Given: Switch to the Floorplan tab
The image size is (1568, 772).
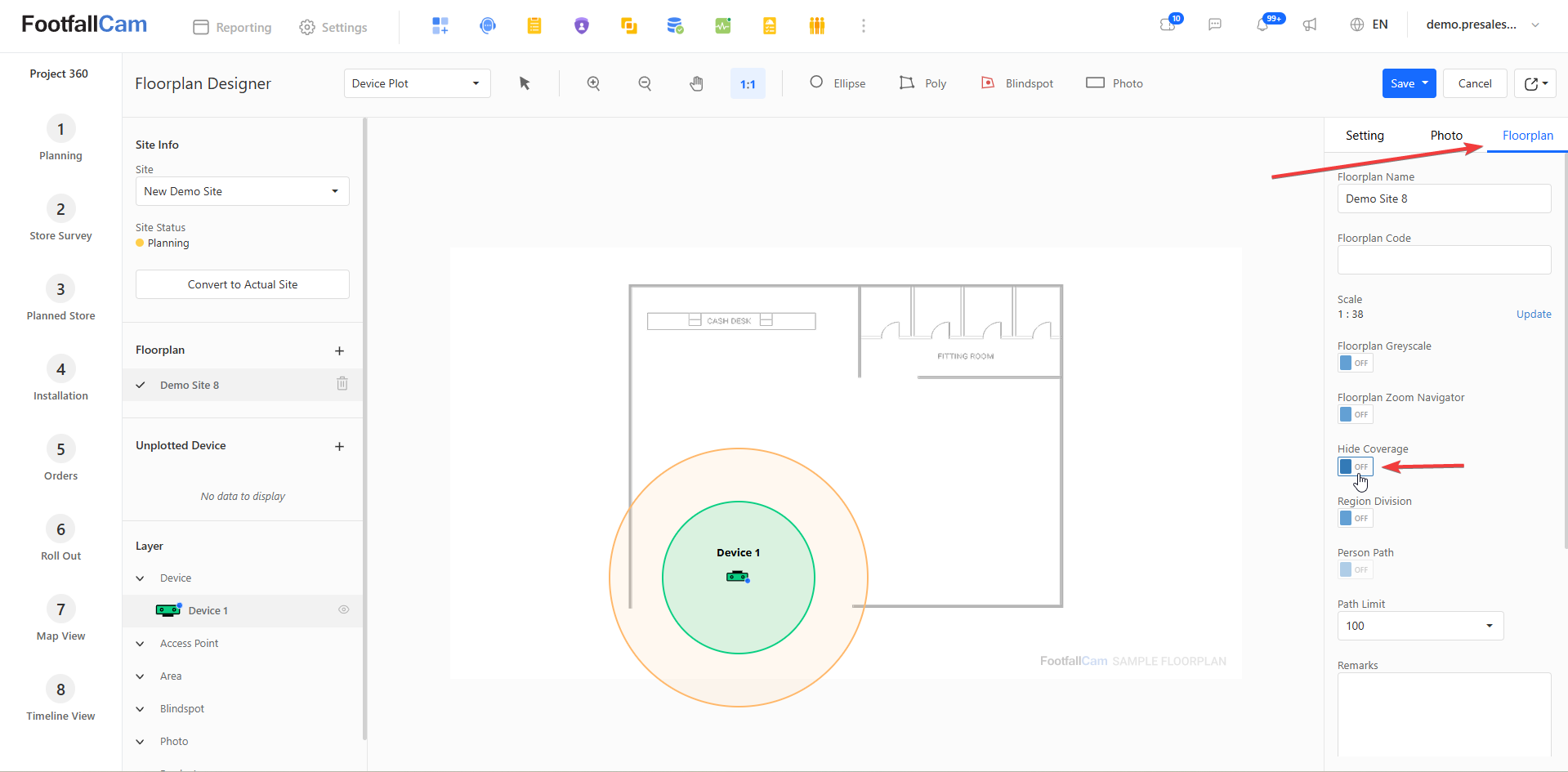Looking at the screenshot, I should (1528, 136).
